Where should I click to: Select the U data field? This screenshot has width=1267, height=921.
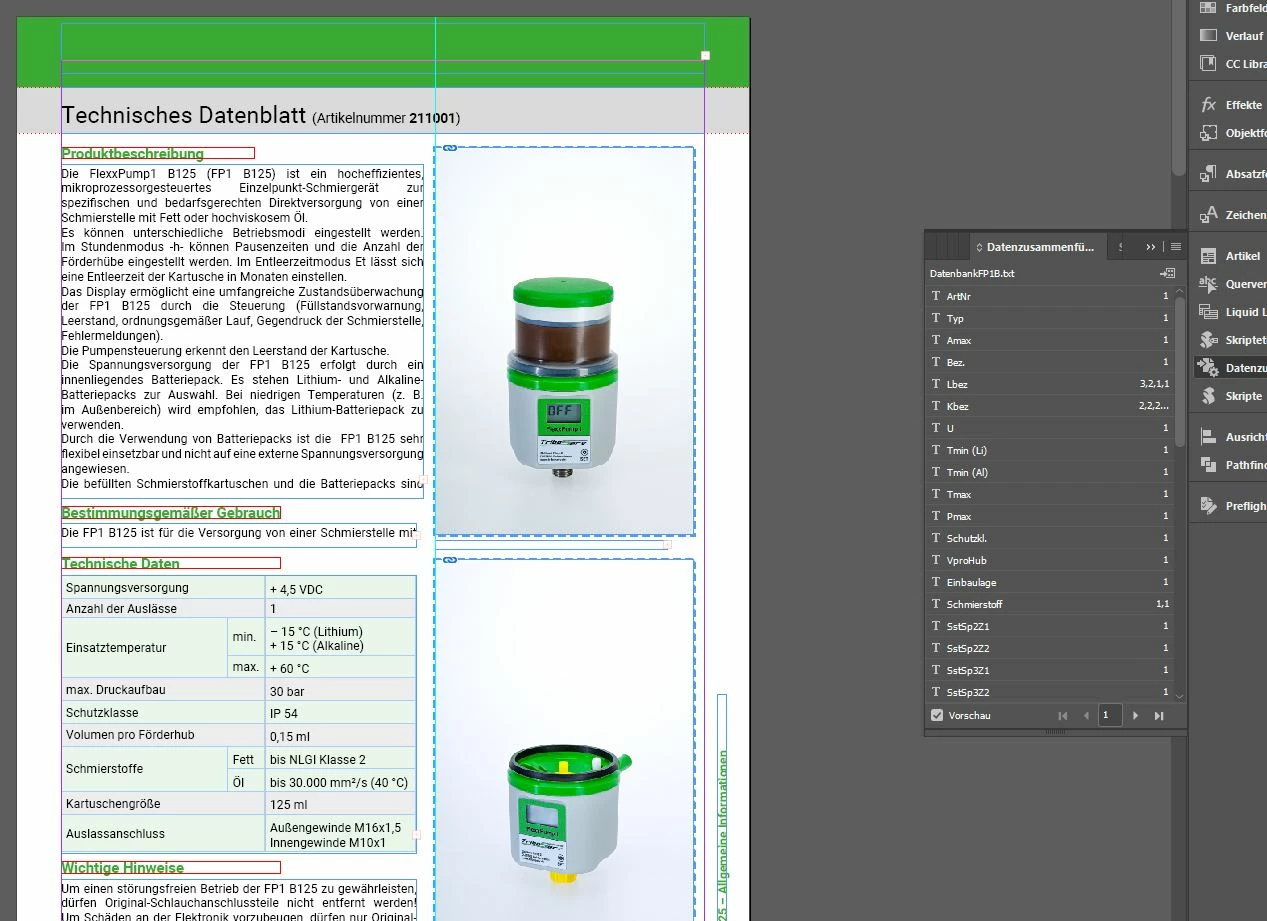pos(1050,428)
